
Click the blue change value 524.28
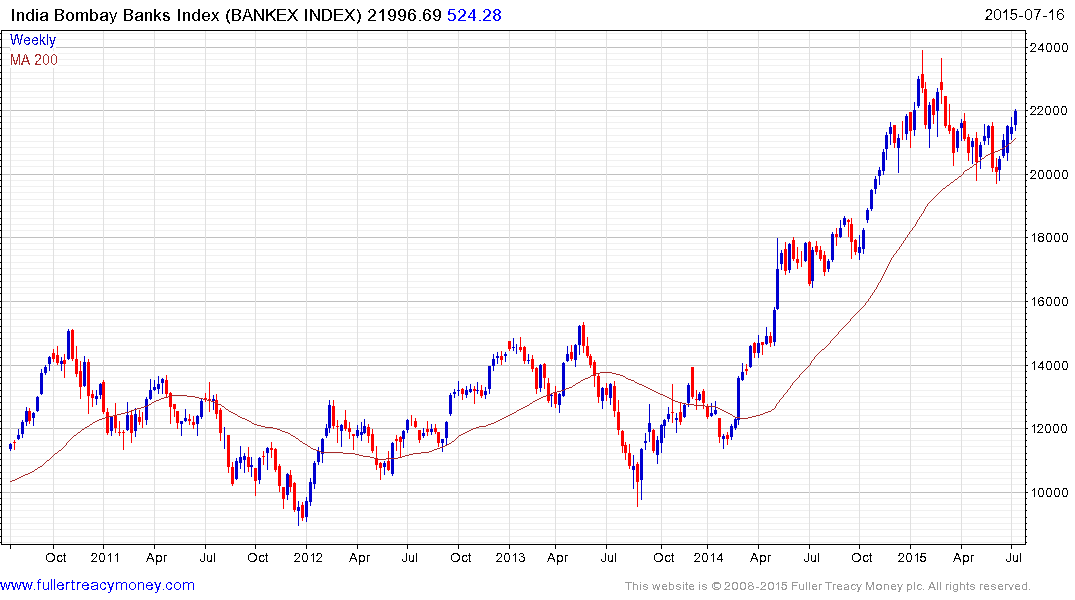click(x=474, y=15)
